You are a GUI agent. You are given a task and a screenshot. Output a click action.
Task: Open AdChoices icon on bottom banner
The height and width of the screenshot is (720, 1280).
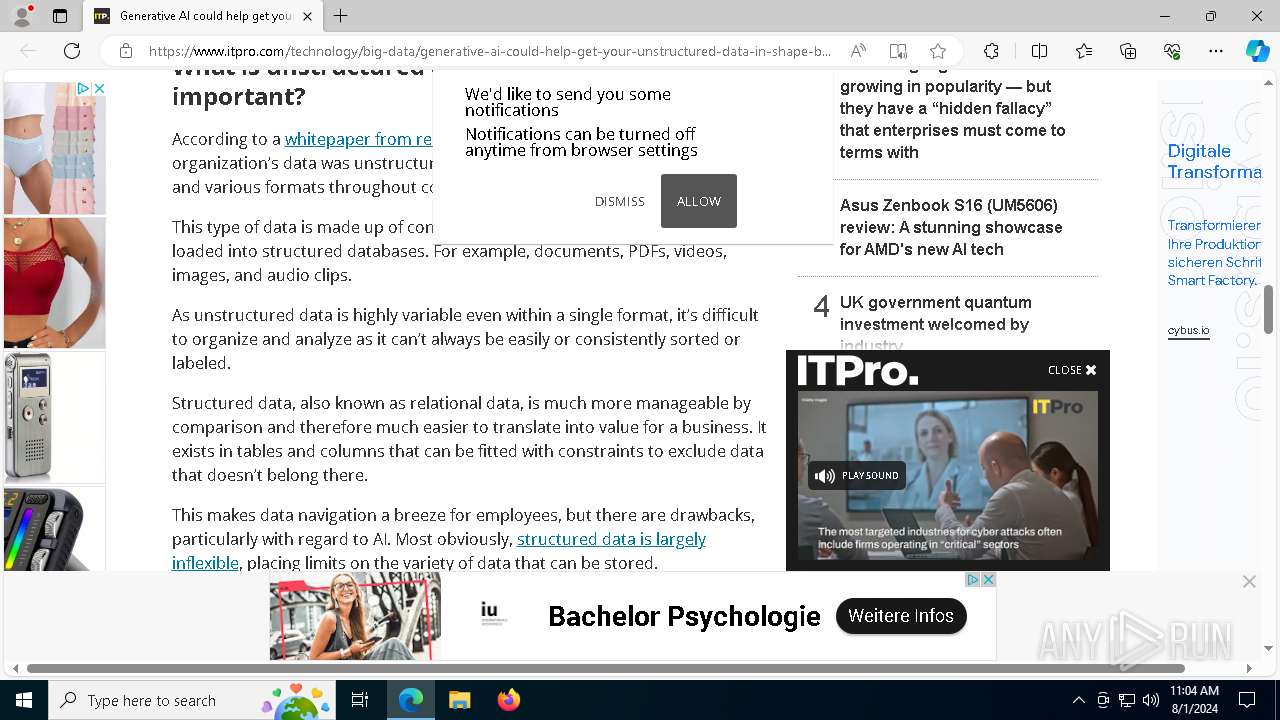point(972,580)
